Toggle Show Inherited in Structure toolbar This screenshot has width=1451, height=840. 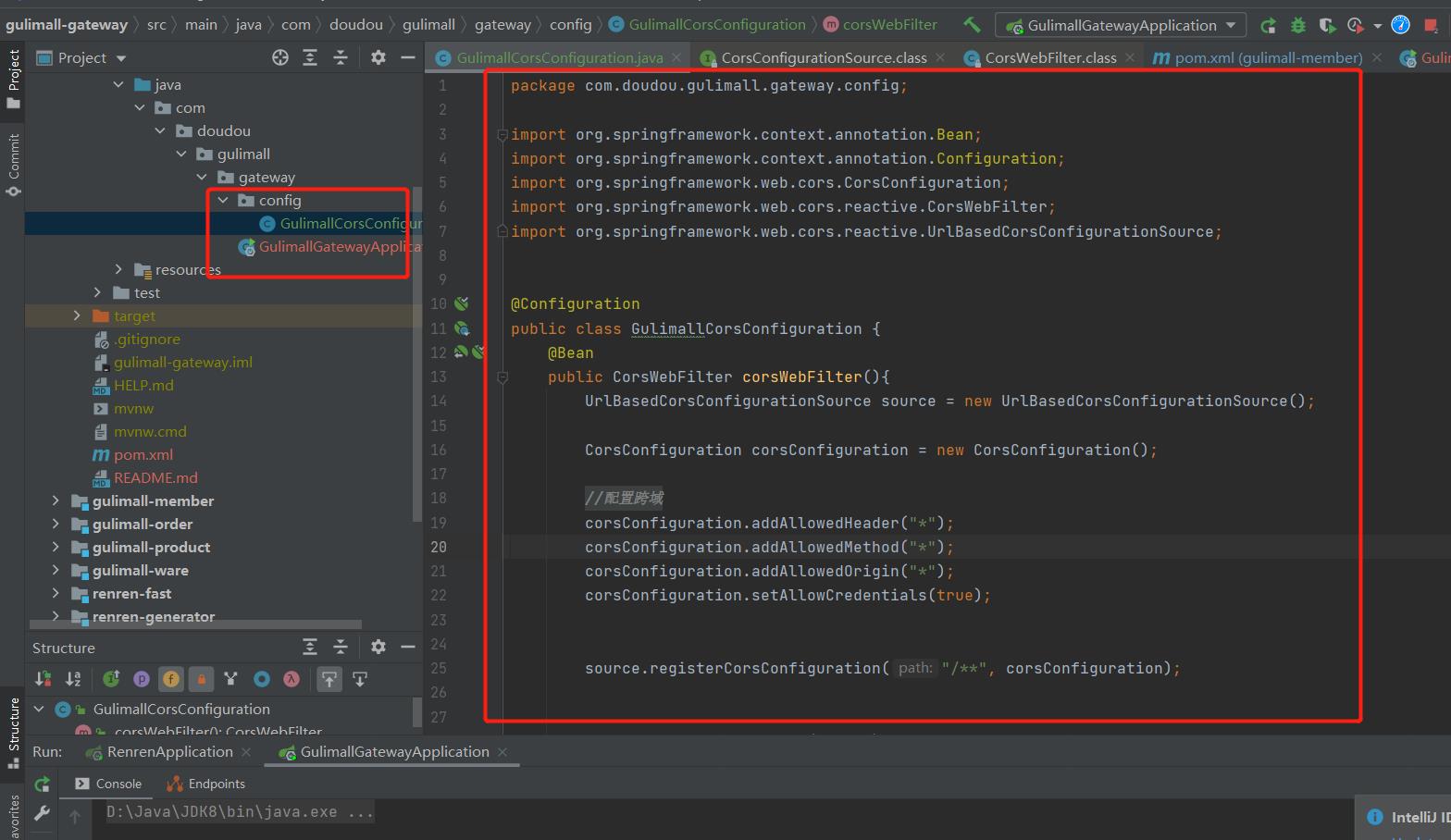click(x=111, y=679)
